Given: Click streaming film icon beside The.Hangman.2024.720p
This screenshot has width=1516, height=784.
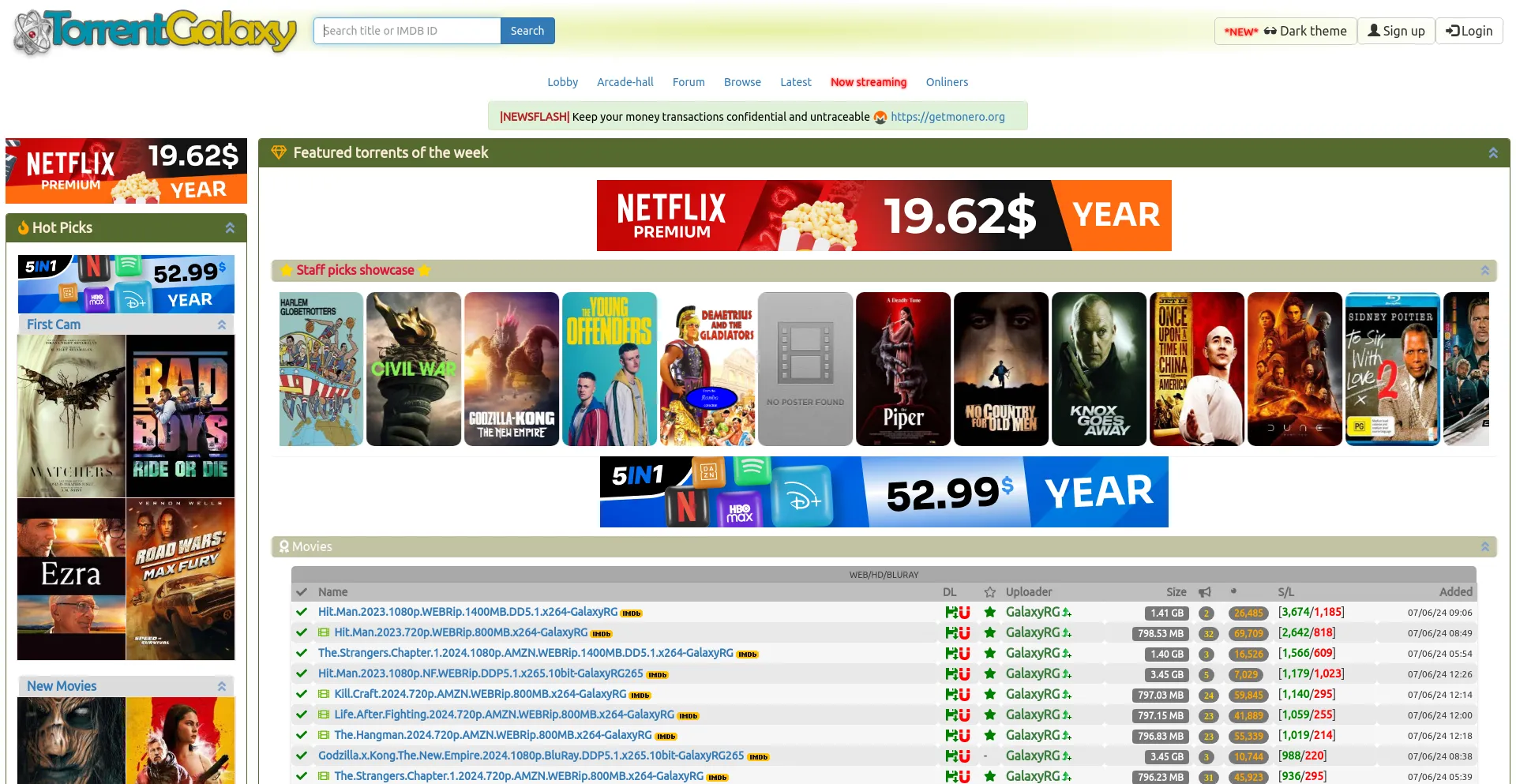Looking at the screenshot, I should 324,735.
